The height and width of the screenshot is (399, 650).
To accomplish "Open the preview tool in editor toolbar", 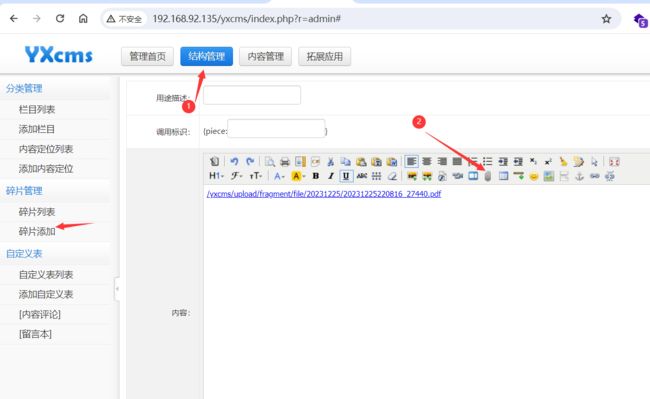I will [270, 162].
